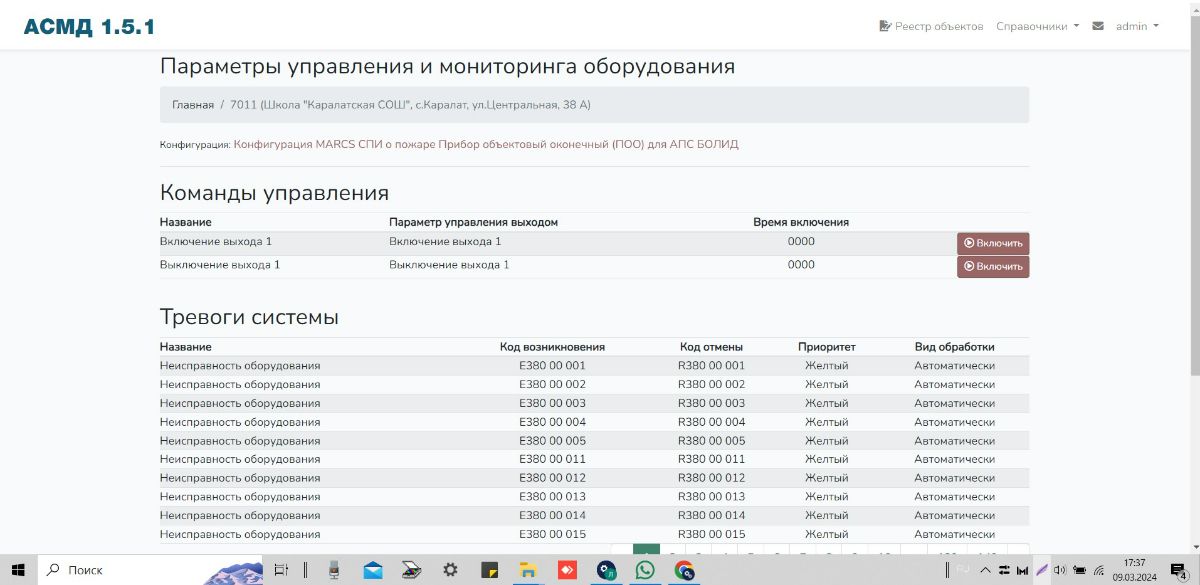Viewport: 1200px width, 585px height.
Task: Open Task View in taskbar
Action: point(282,570)
